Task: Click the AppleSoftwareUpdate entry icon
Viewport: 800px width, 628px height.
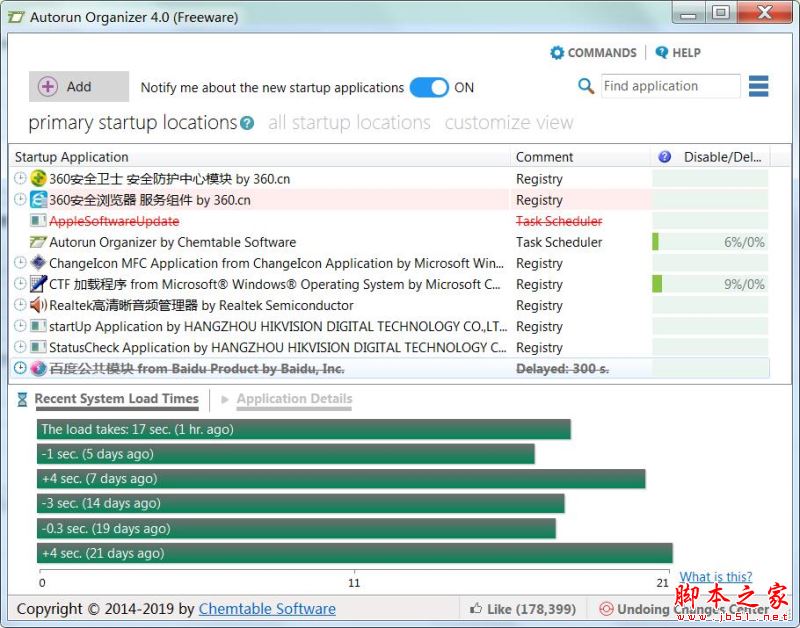Action: click(x=38, y=220)
